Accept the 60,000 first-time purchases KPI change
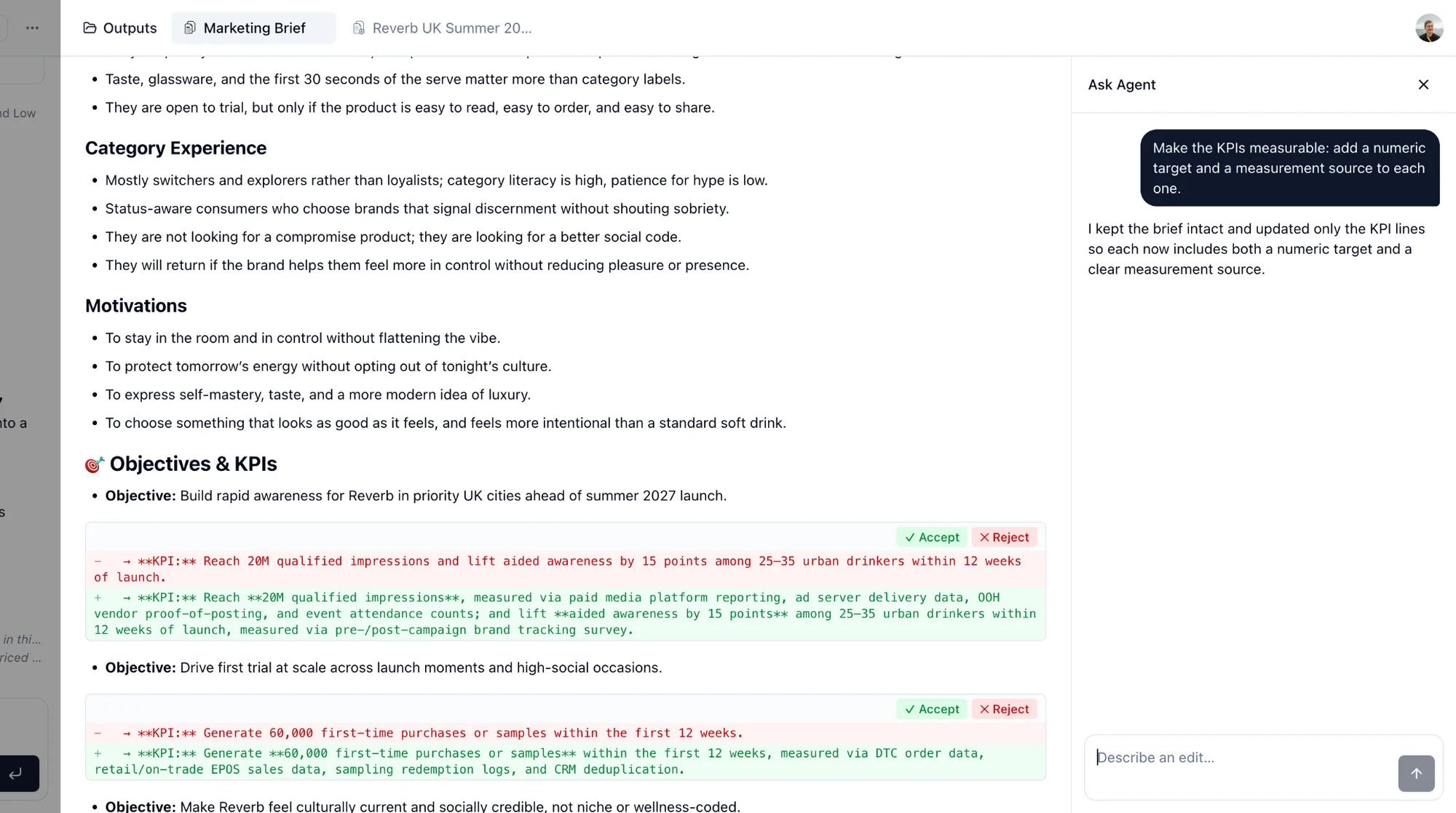 pos(932,709)
